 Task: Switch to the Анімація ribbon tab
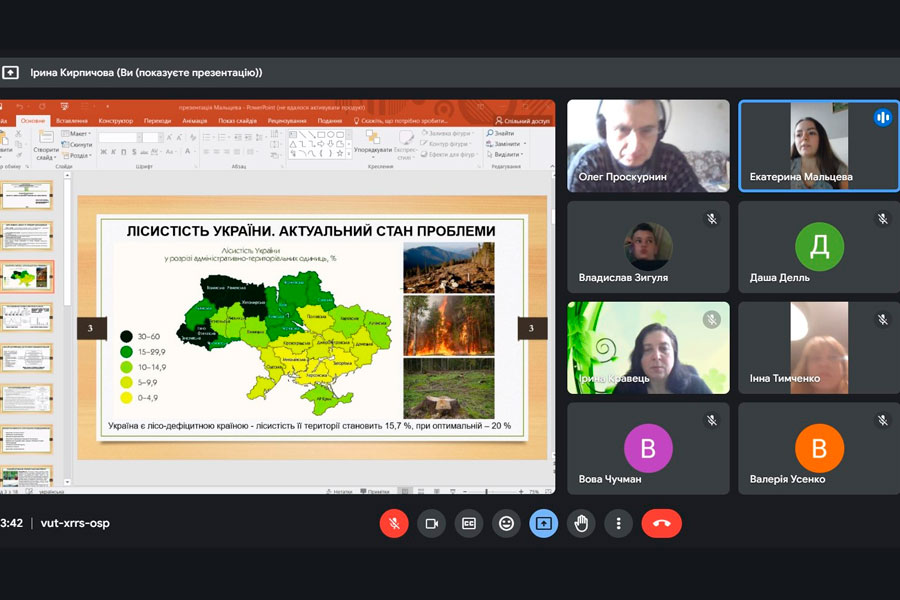pyautogui.click(x=195, y=121)
